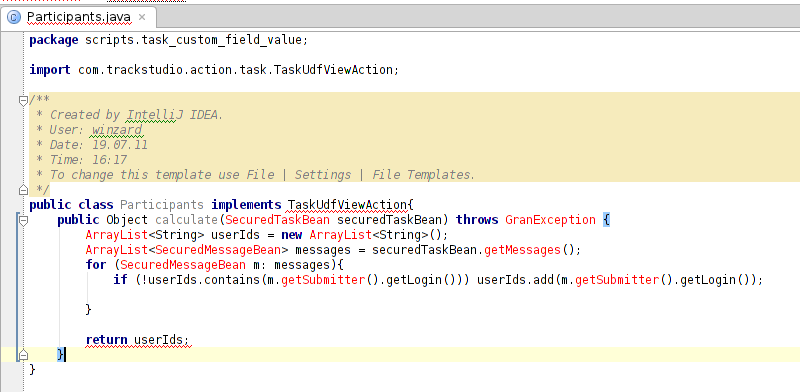
Task: Click the implements keyword
Action: point(246,205)
